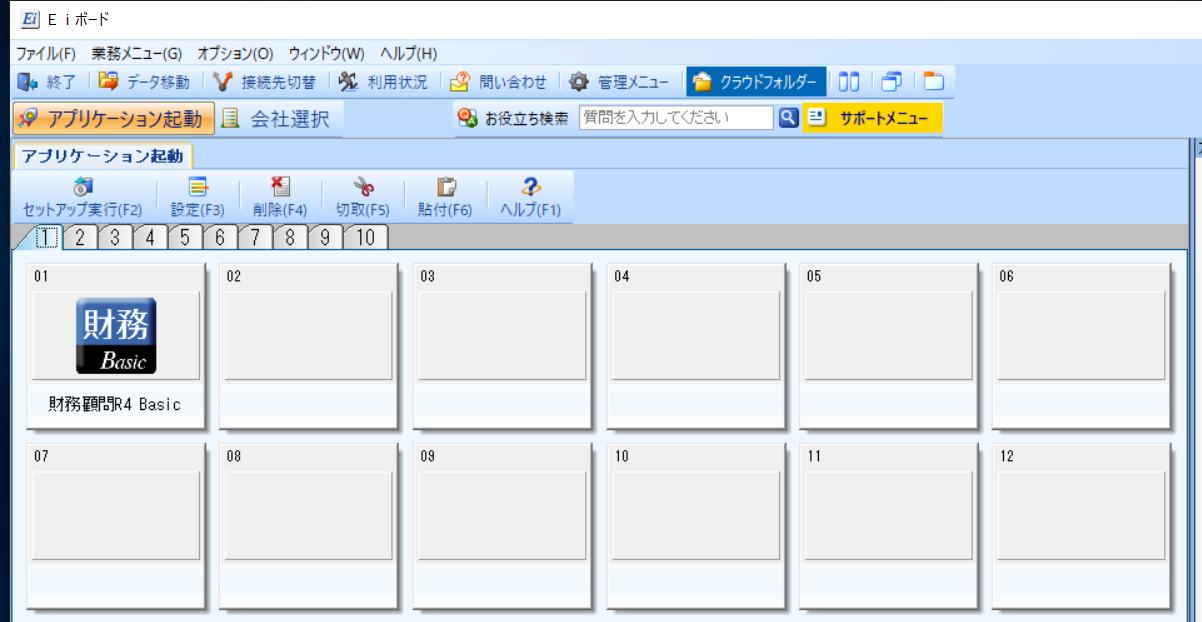Click the 終了 exit icon

[x=27, y=82]
